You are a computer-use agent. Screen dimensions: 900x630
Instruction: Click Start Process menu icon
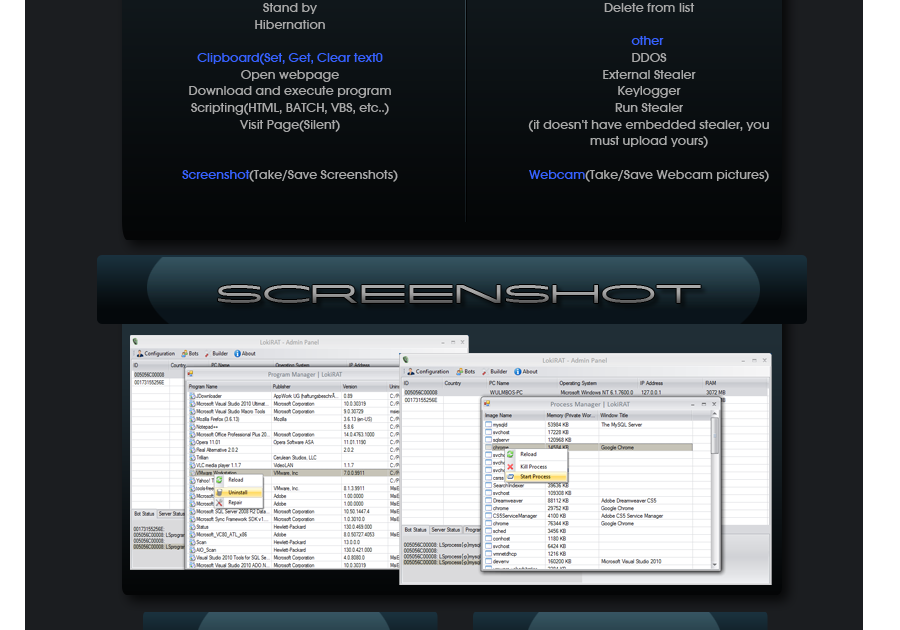click(x=510, y=477)
